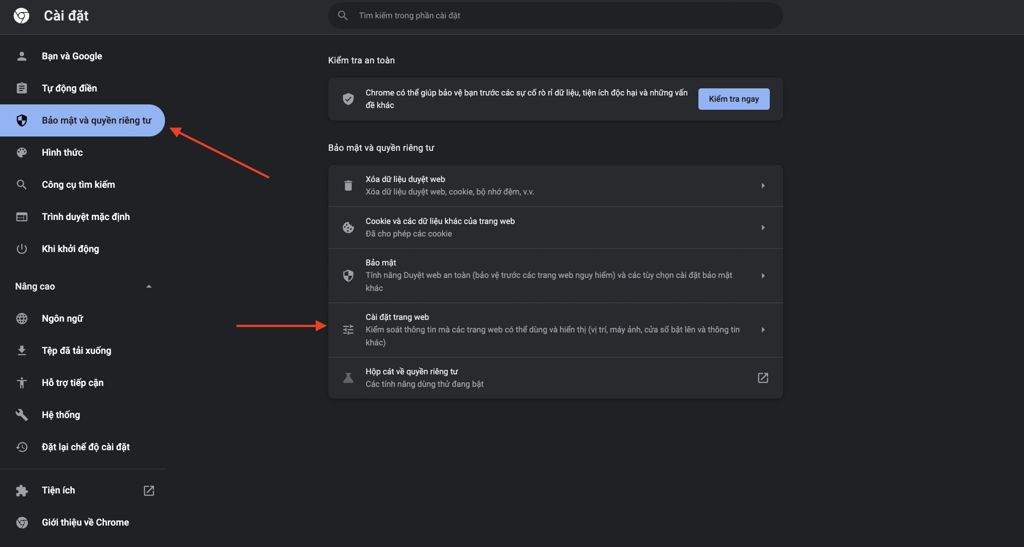Click the person icon for Bạn và Google
The width and height of the screenshot is (1024, 547).
coord(22,56)
